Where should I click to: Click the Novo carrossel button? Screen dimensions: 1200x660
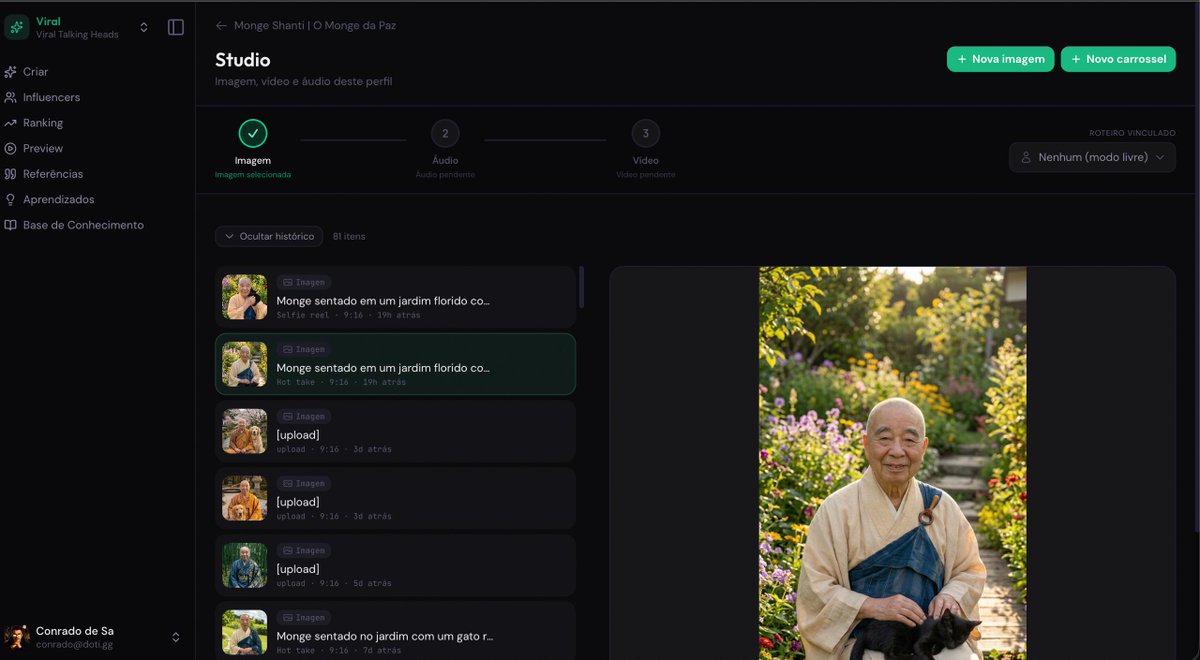(1118, 59)
